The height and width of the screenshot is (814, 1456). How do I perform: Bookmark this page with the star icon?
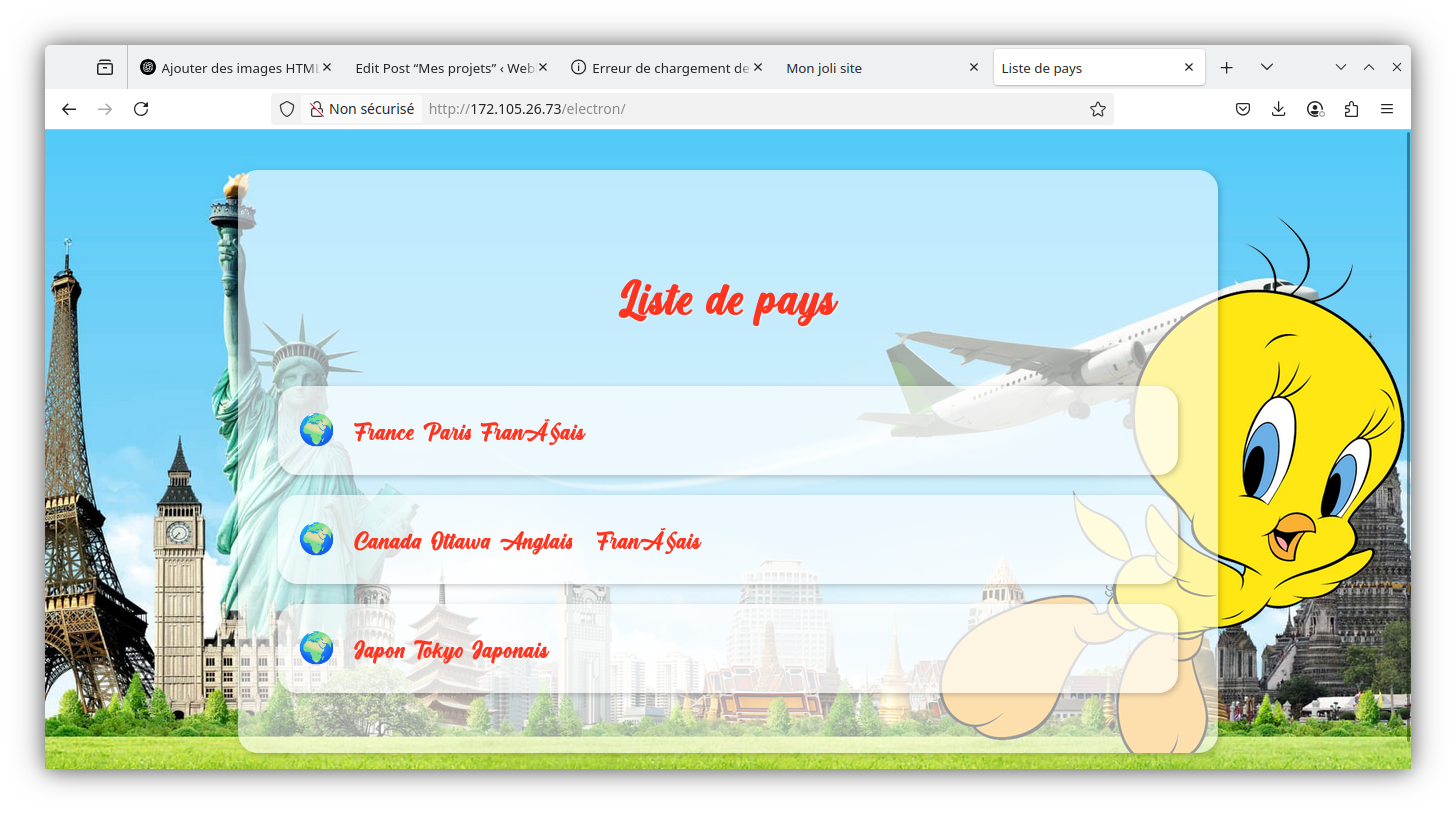click(1097, 109)
